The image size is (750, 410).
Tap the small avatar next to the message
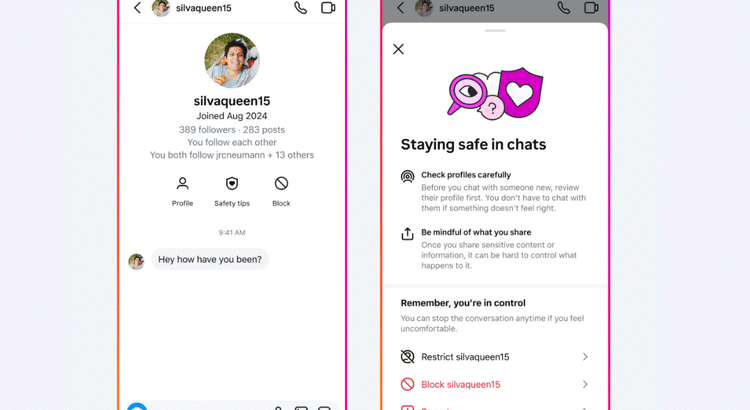click(x=136, y=262)
